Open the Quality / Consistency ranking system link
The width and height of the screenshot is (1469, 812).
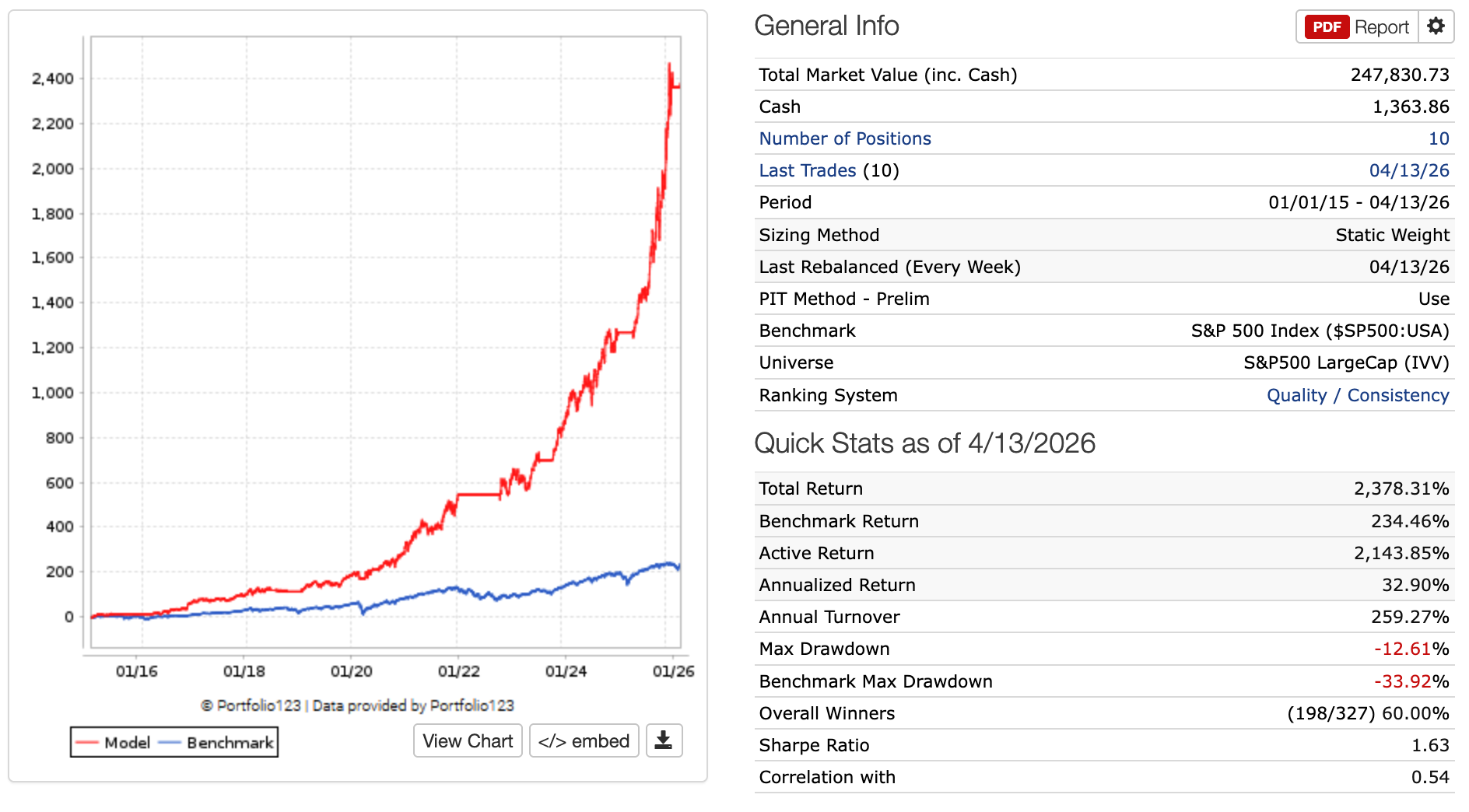coord(1358,395)
